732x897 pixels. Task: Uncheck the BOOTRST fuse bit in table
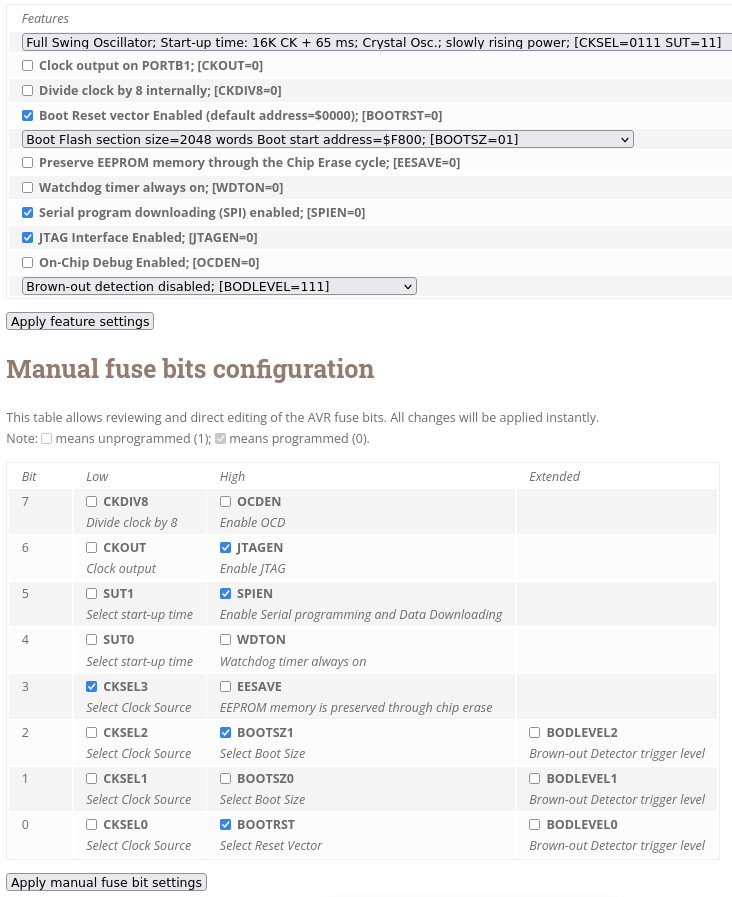[225, 825]
